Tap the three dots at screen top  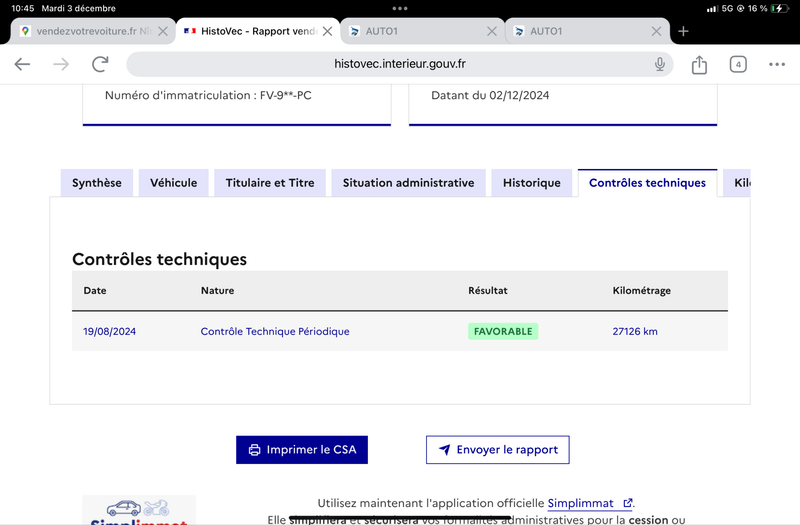coord(399,8)
